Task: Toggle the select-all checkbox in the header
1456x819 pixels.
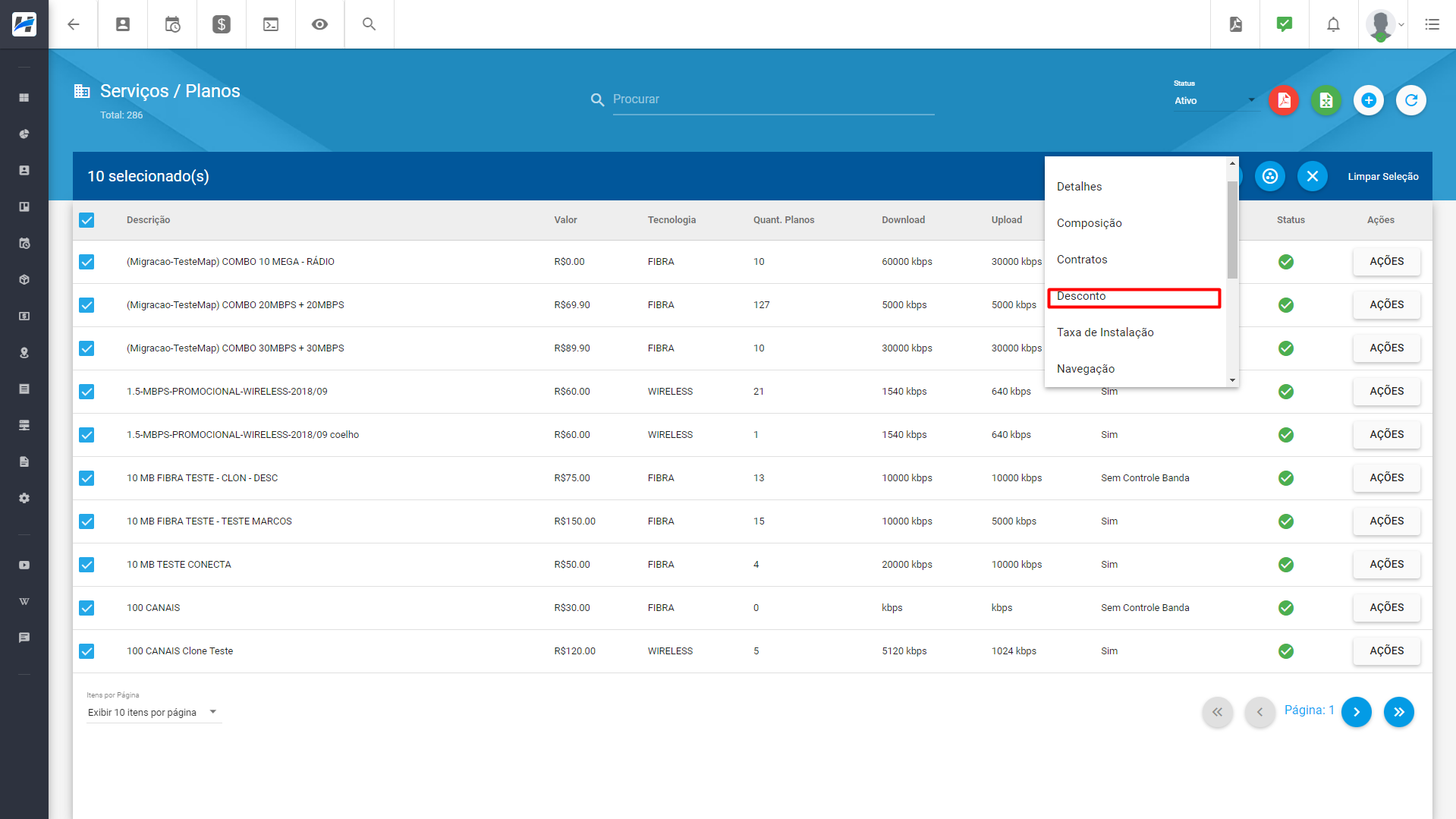Action: pos(86,220)
